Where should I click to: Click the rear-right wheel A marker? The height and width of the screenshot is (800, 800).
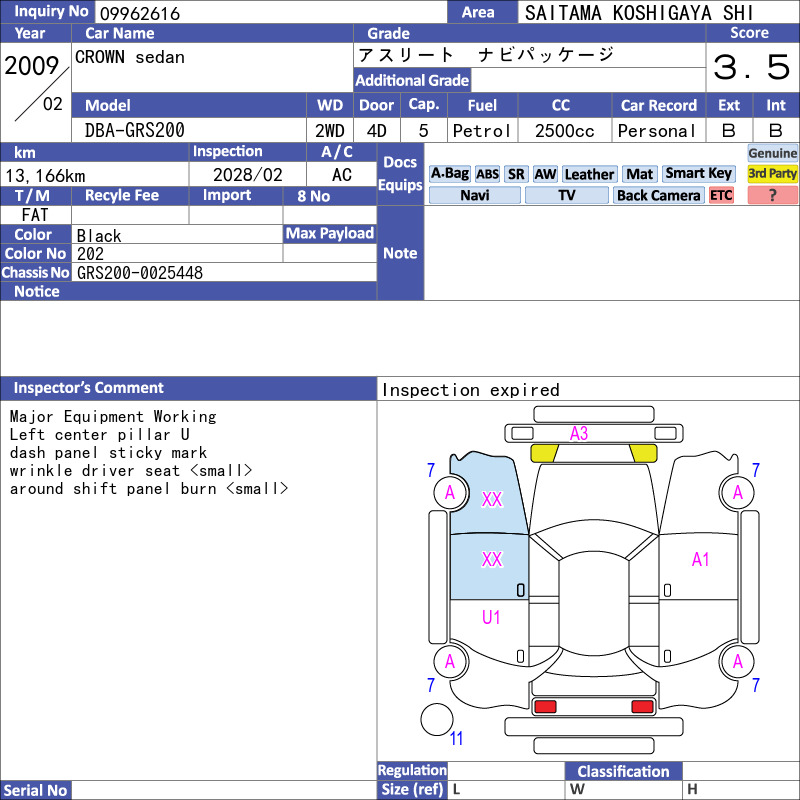click(737, 661)
